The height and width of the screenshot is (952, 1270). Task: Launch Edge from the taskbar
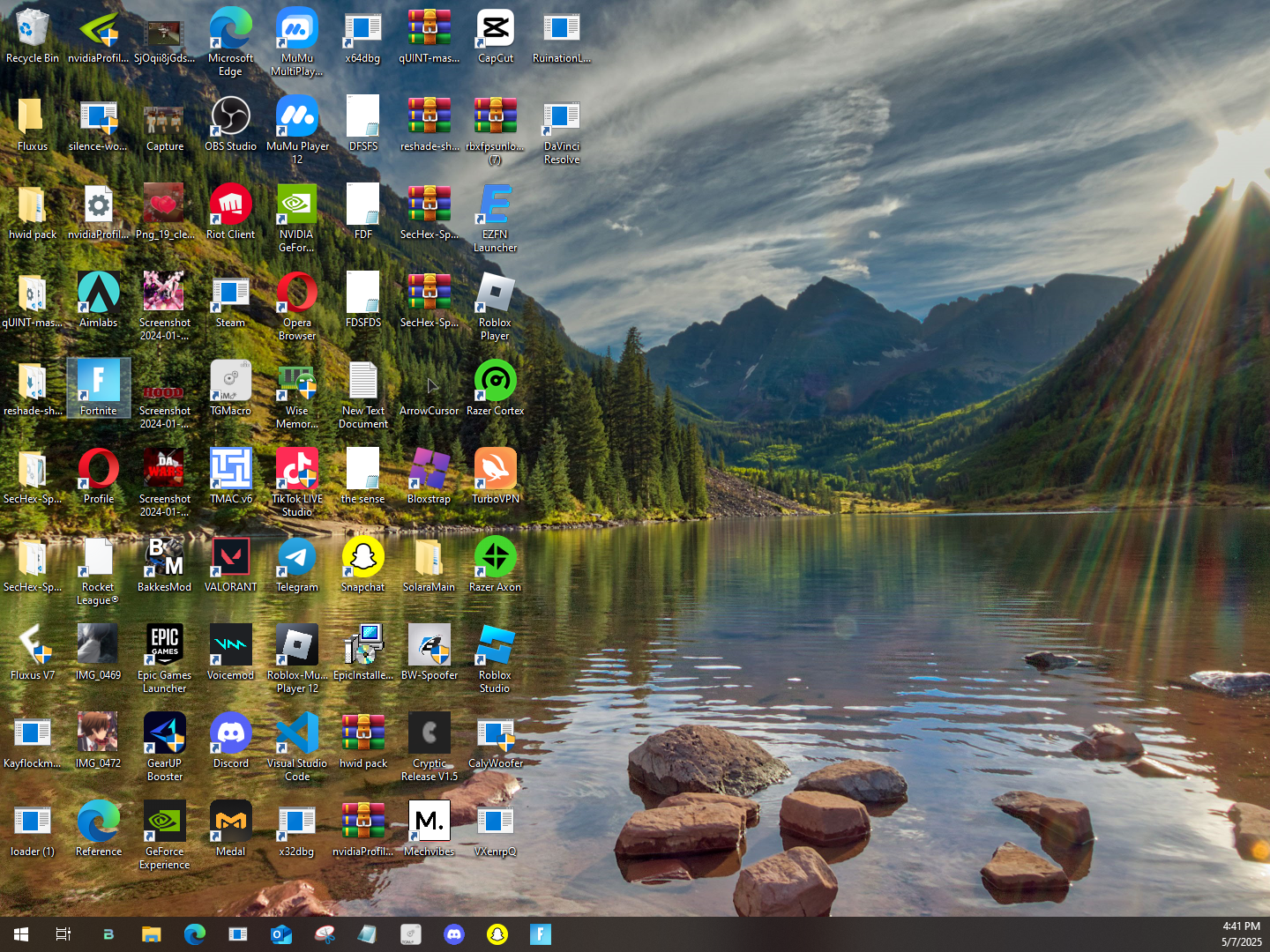(195, 934)
